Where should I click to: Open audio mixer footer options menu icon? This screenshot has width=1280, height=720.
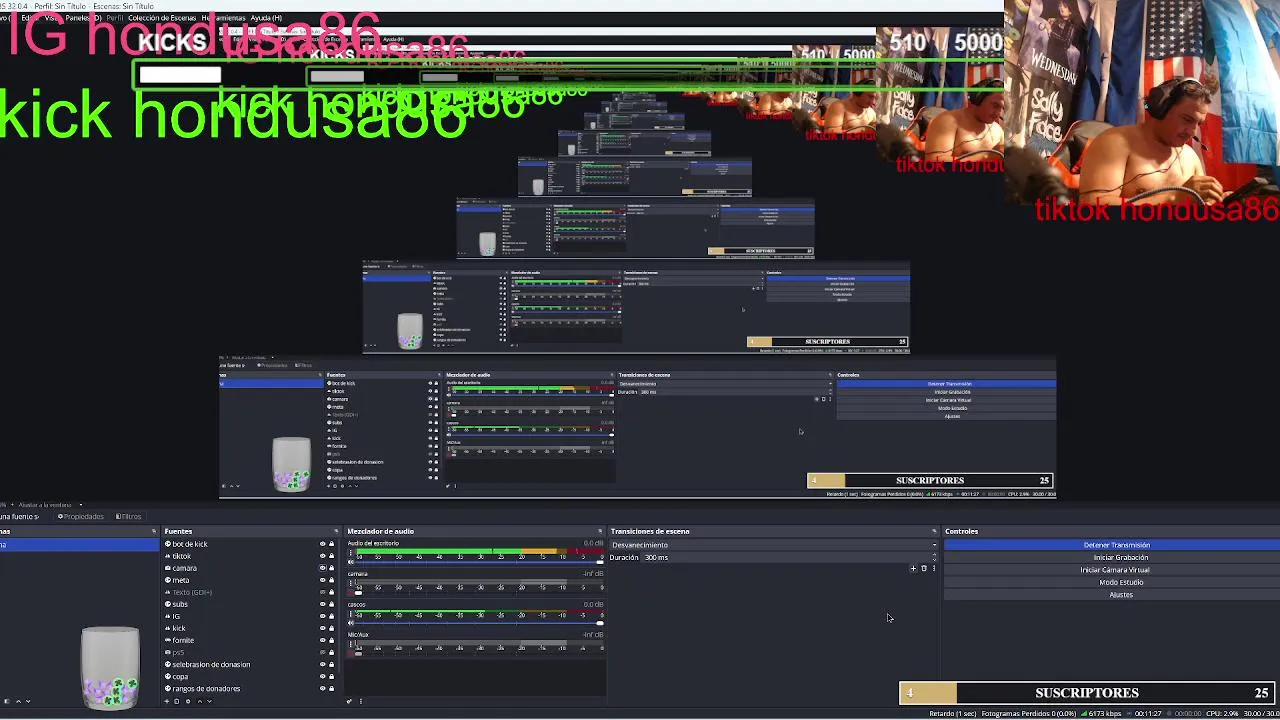click(361, 701)
